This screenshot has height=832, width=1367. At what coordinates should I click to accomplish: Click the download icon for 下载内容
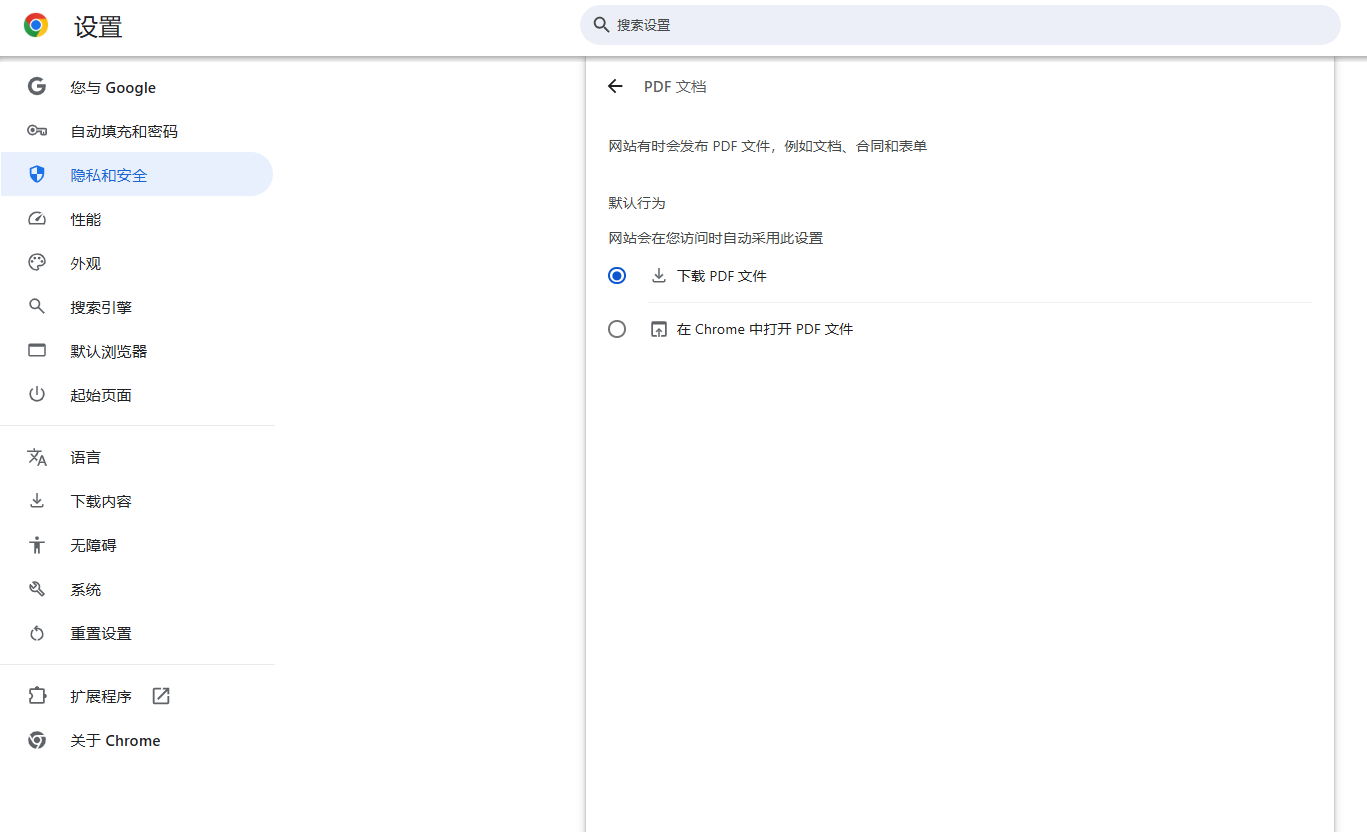(x=37, y=501)
